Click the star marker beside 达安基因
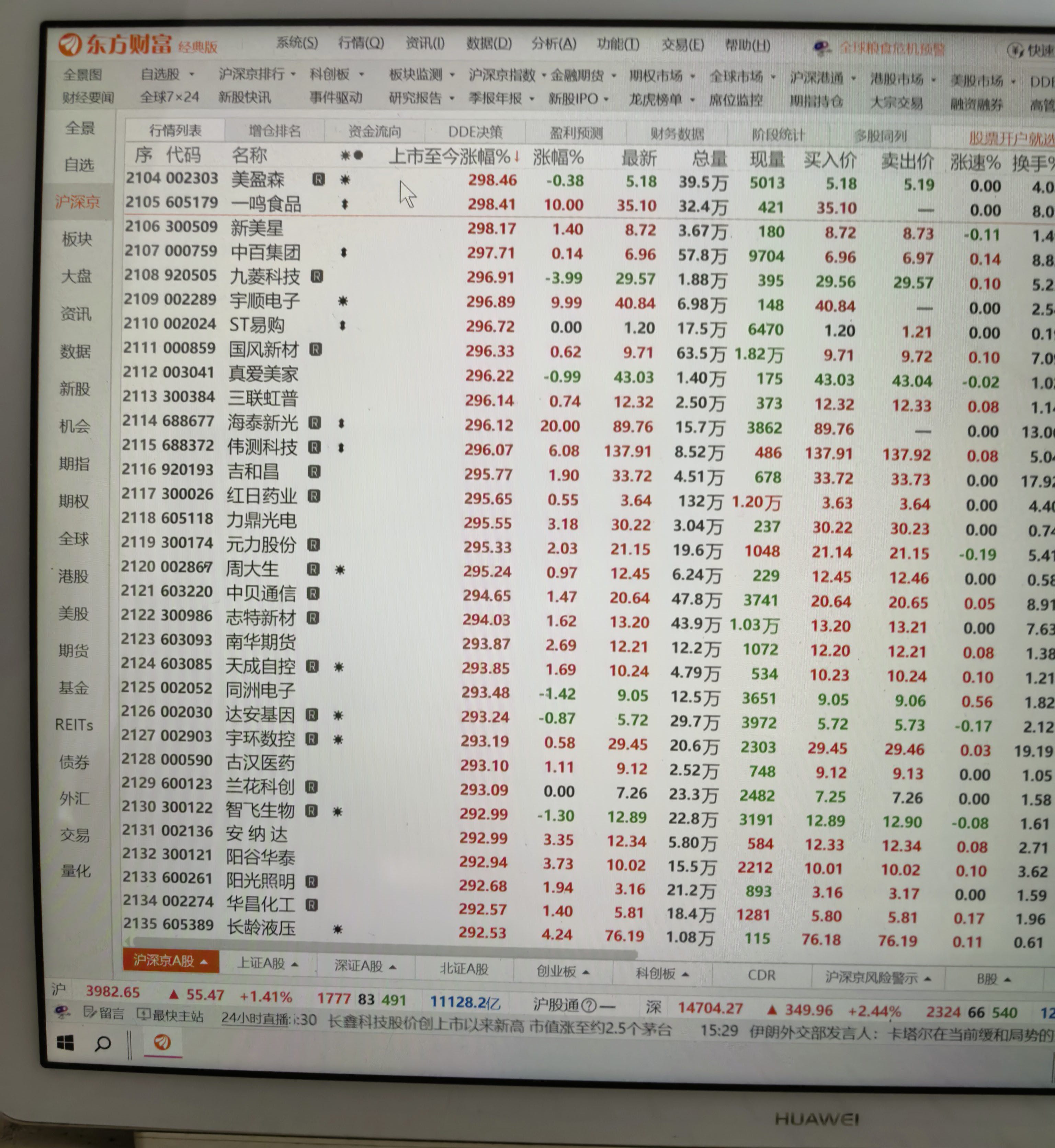Screen dimensions: 1055x1148 (x=338, y=715)
